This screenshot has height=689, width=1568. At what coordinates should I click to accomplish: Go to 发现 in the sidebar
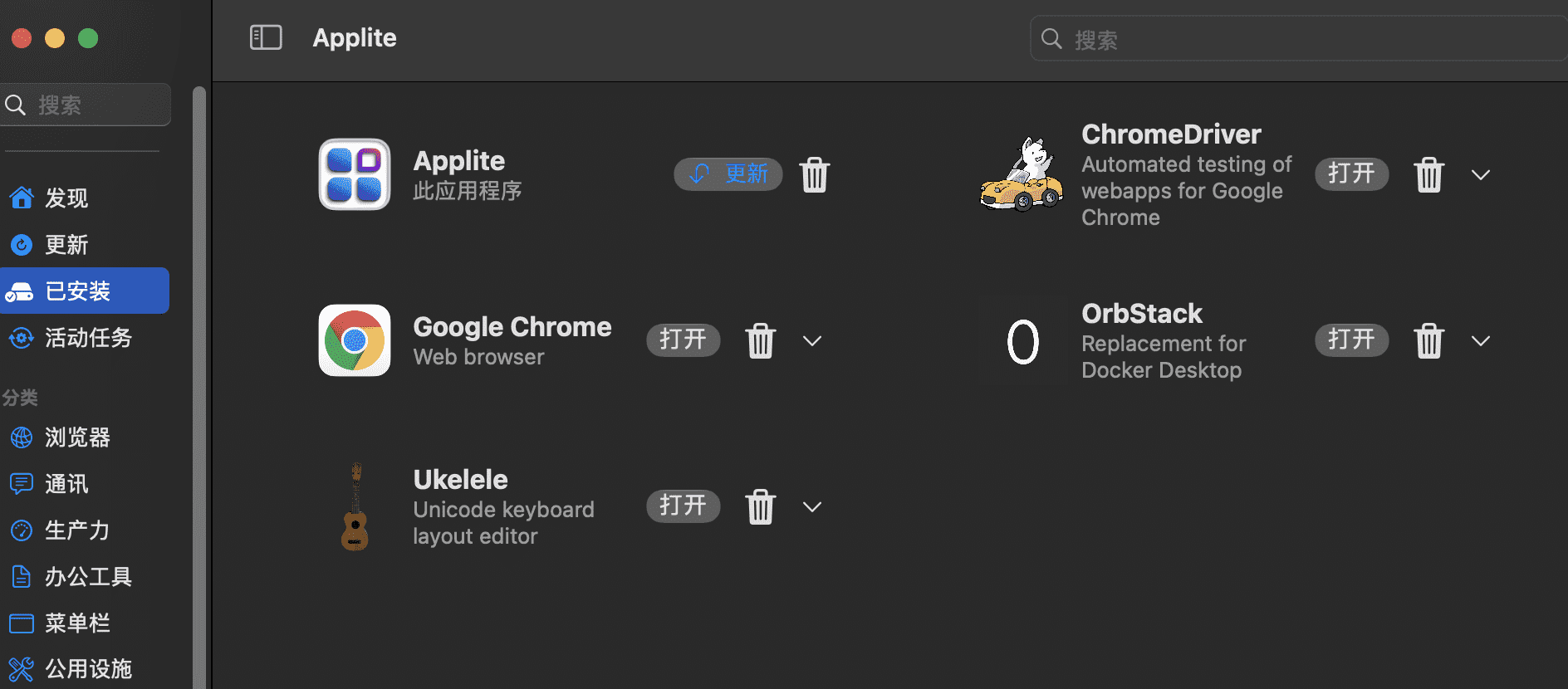click(66, 198)
